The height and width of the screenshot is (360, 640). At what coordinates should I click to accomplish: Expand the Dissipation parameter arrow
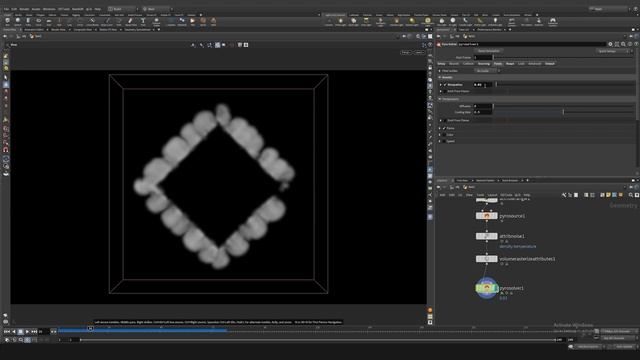pos(441,84)
